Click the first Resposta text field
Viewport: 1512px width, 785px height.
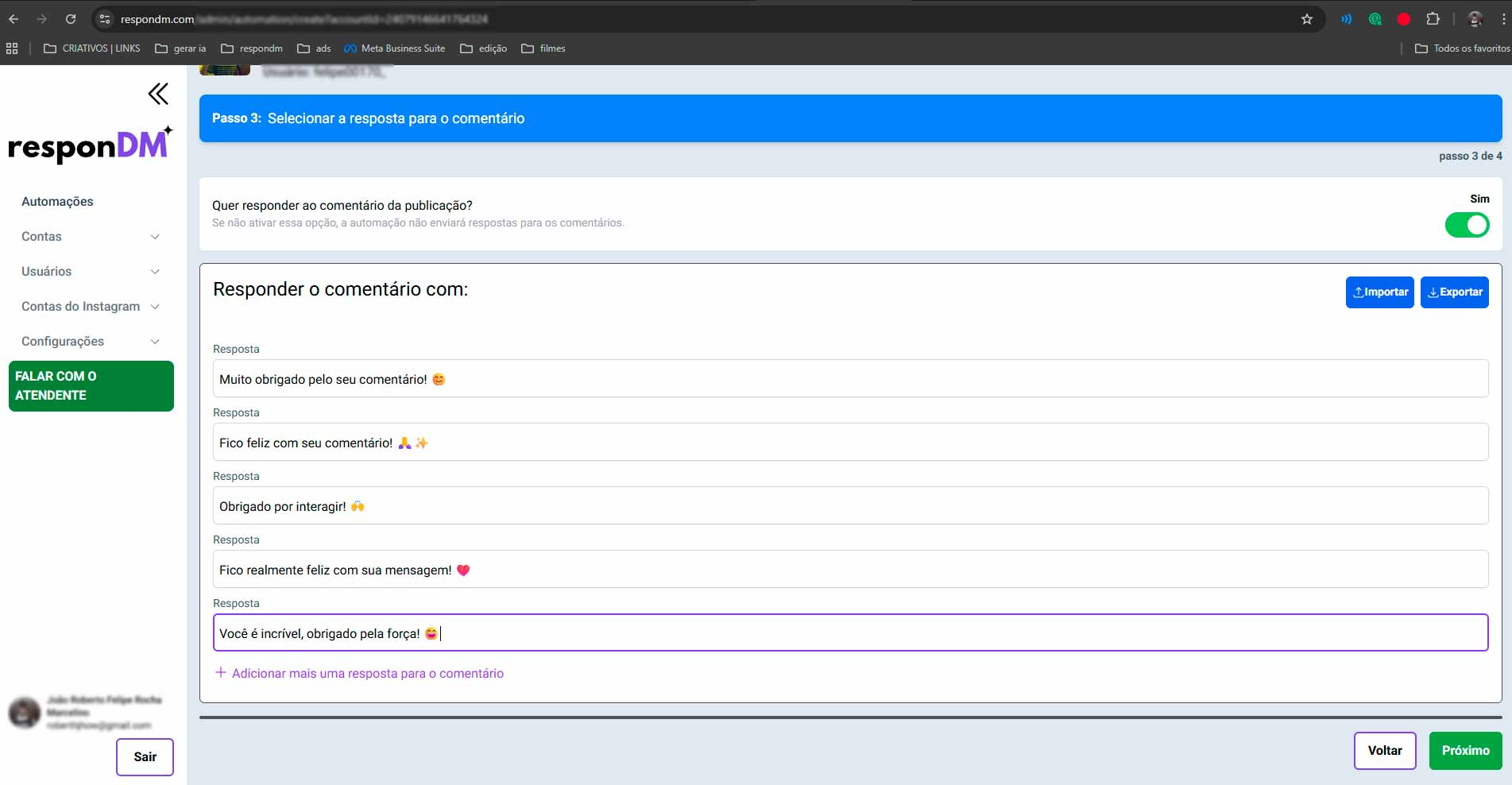point(850,379)
